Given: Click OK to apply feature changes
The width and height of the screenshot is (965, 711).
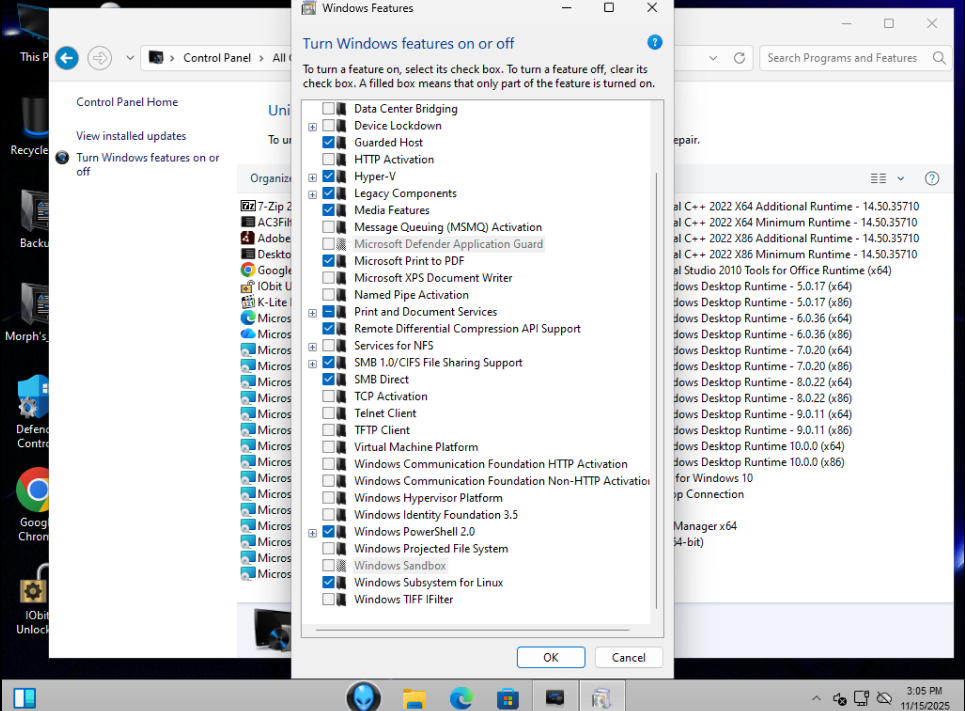Looking at the screenshot, I should tap(550, 657).
